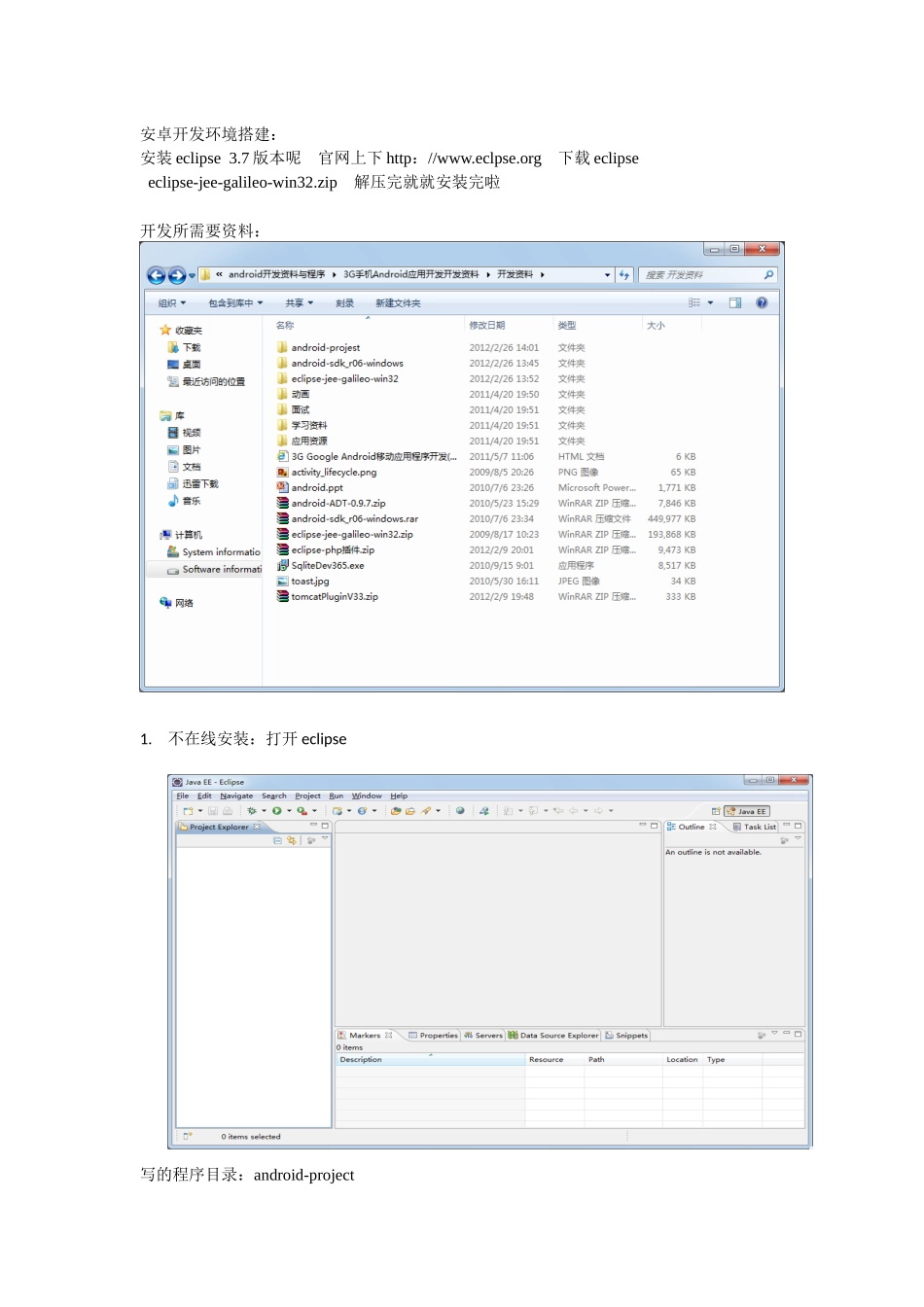Image resolution: width=924 pixels, height=1307 pixels.
Task: Select 网络 in the navigation pane
Action: click(177, 603)
